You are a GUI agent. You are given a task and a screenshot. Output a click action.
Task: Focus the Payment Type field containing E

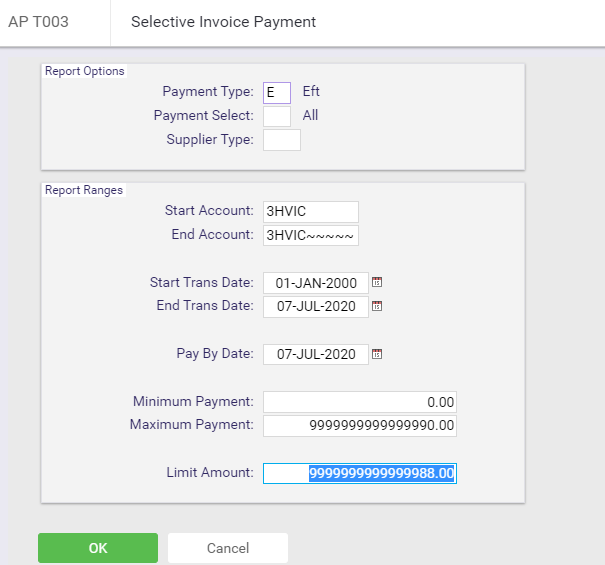(x=277, y=93)
